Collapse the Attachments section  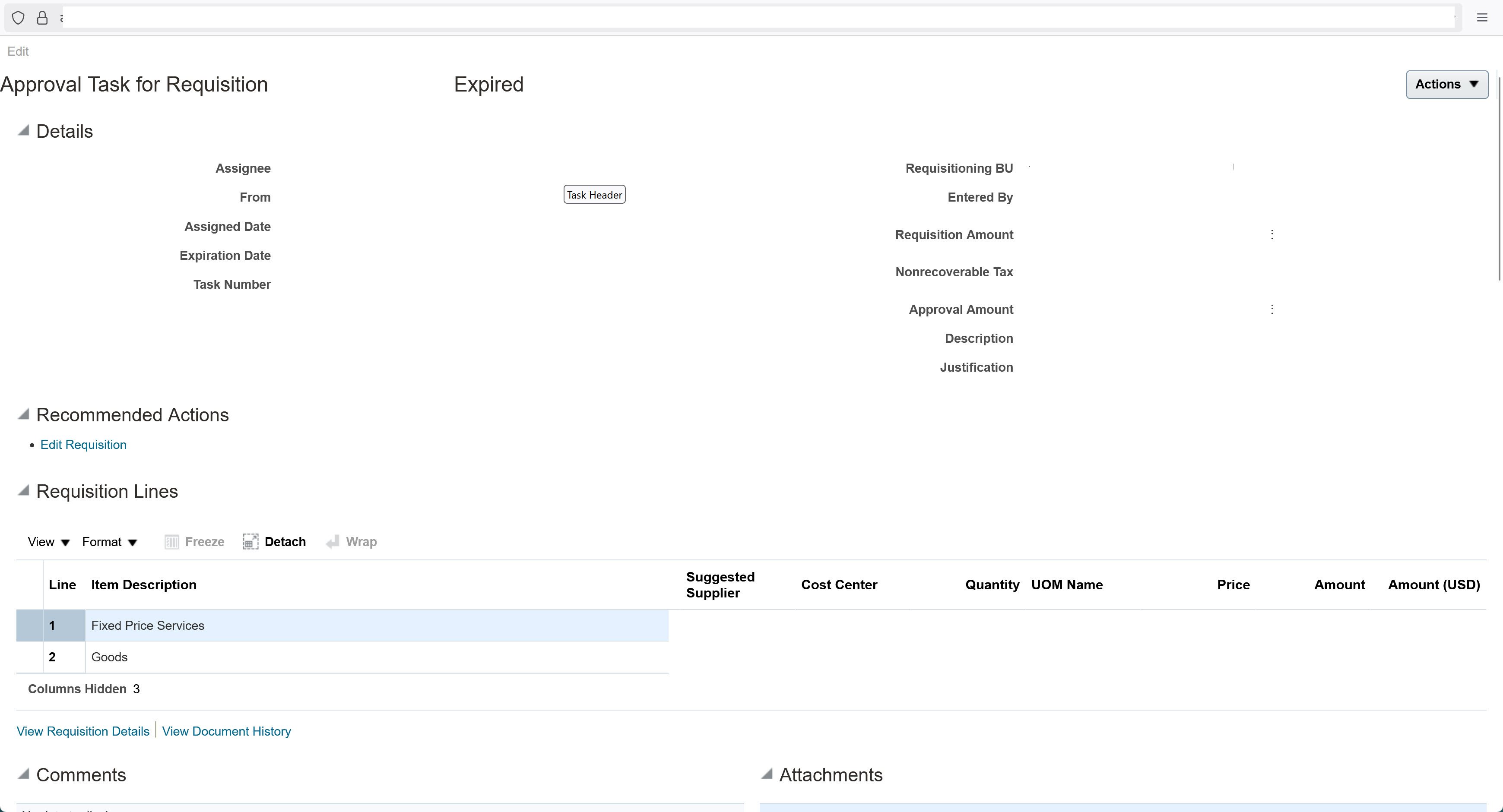pos(767,774)
